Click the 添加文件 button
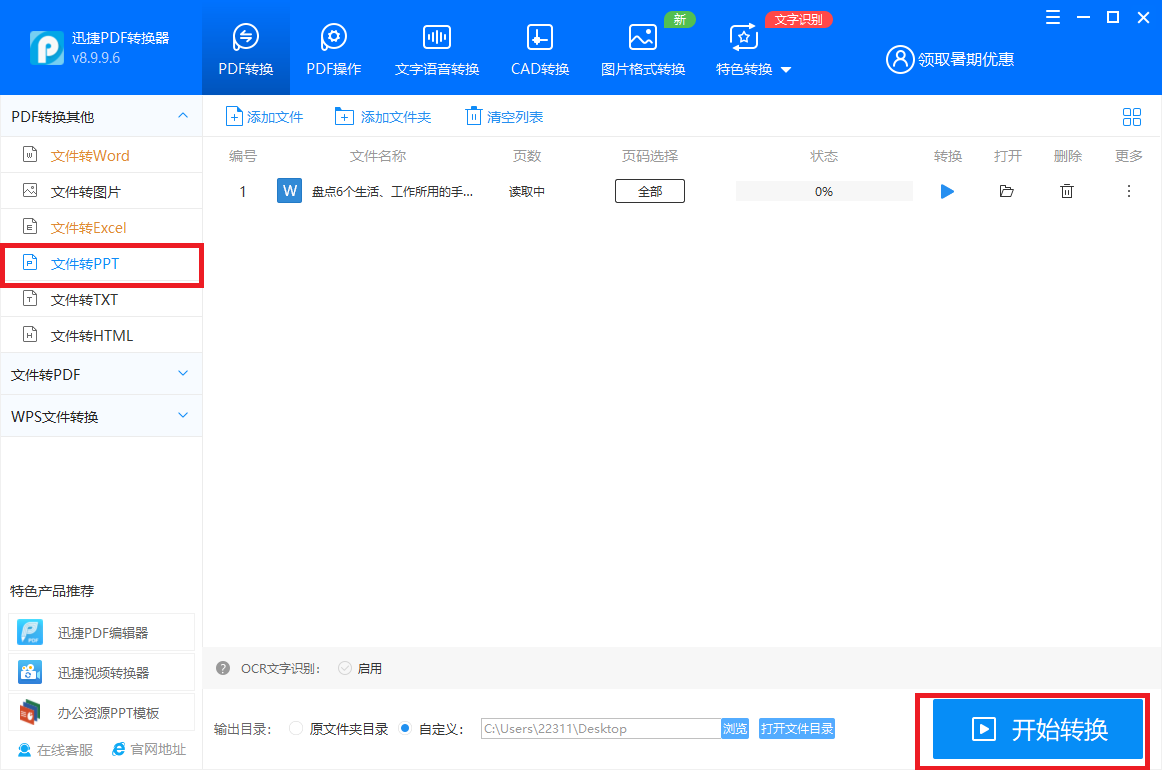Image resolution: width=1162 pixels, height=770 pixels. (x=265, y=116)
